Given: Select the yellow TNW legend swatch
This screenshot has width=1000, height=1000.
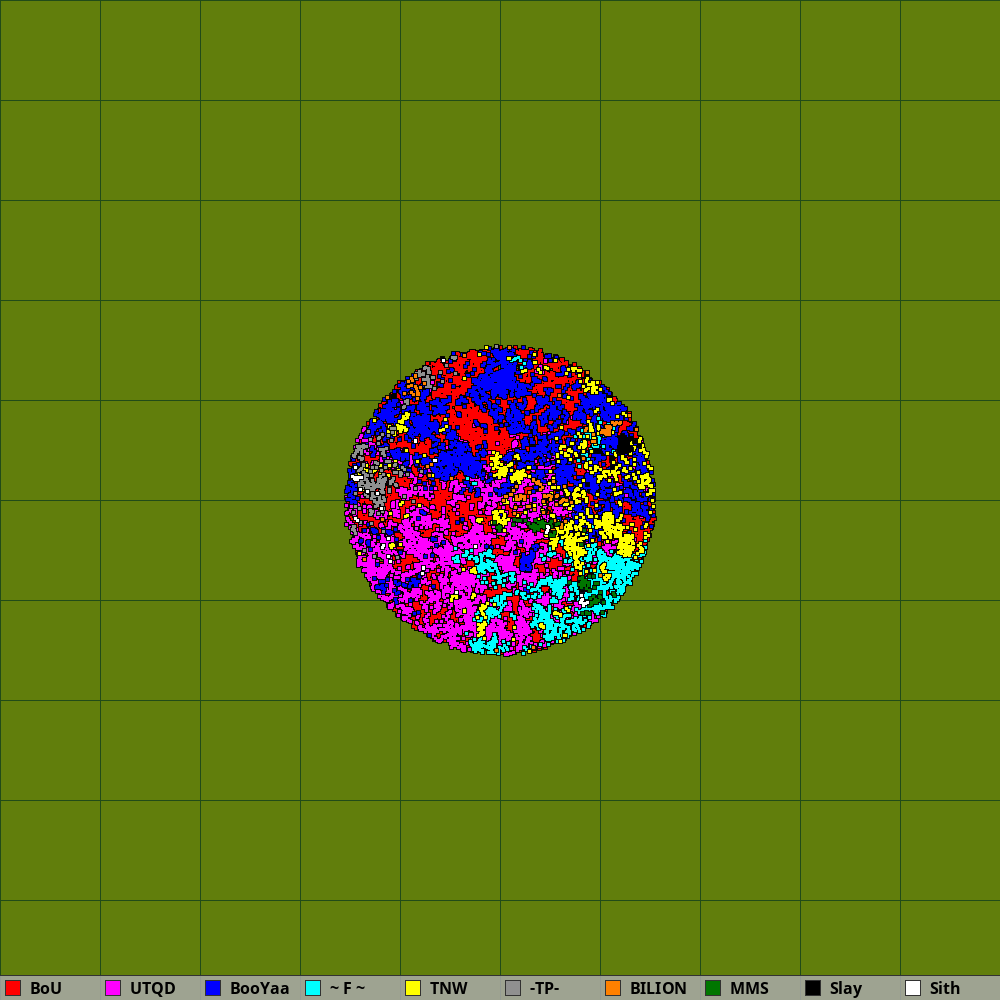Looking at the screenshot, I should click(413, 988).
